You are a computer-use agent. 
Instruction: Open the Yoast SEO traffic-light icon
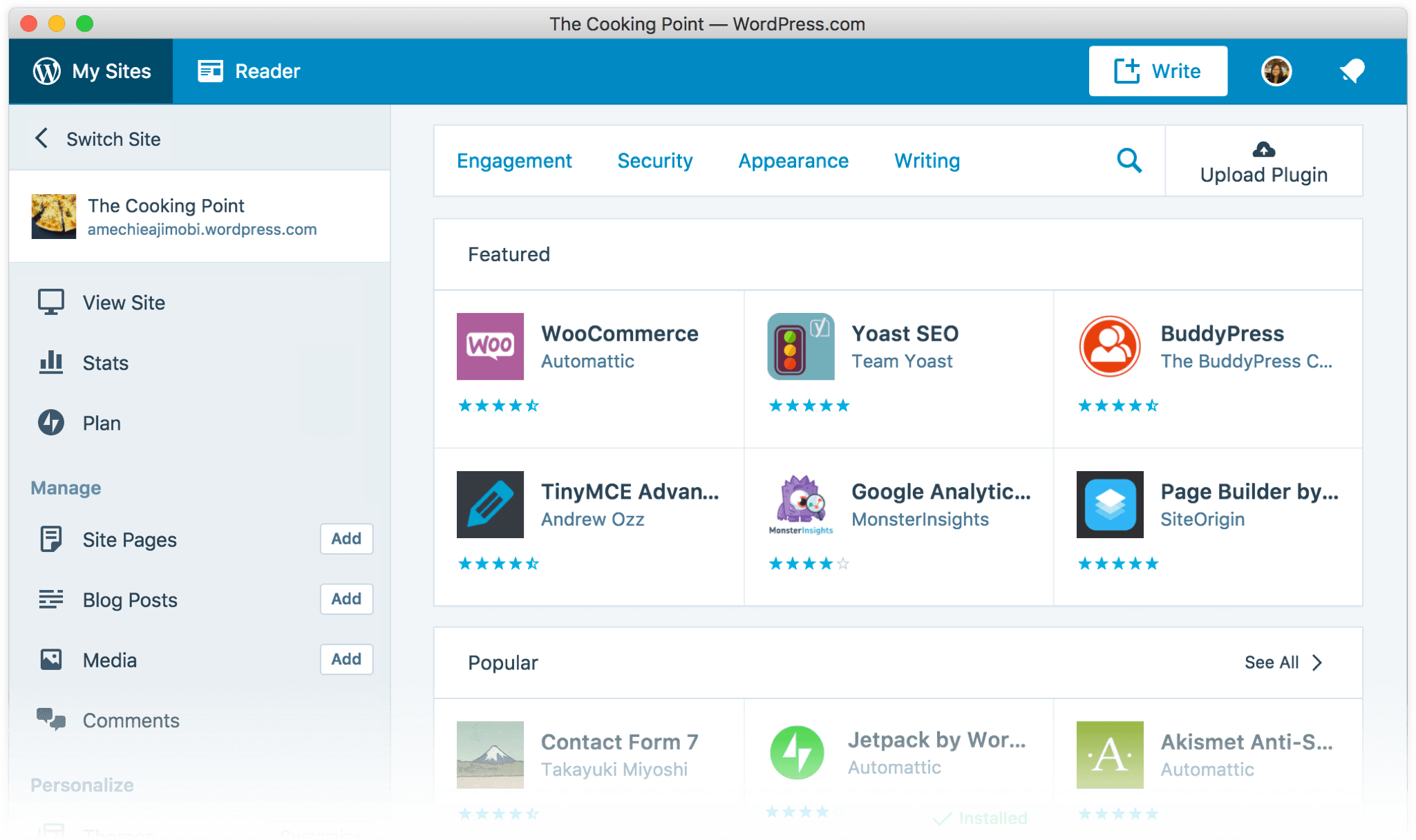800,346
